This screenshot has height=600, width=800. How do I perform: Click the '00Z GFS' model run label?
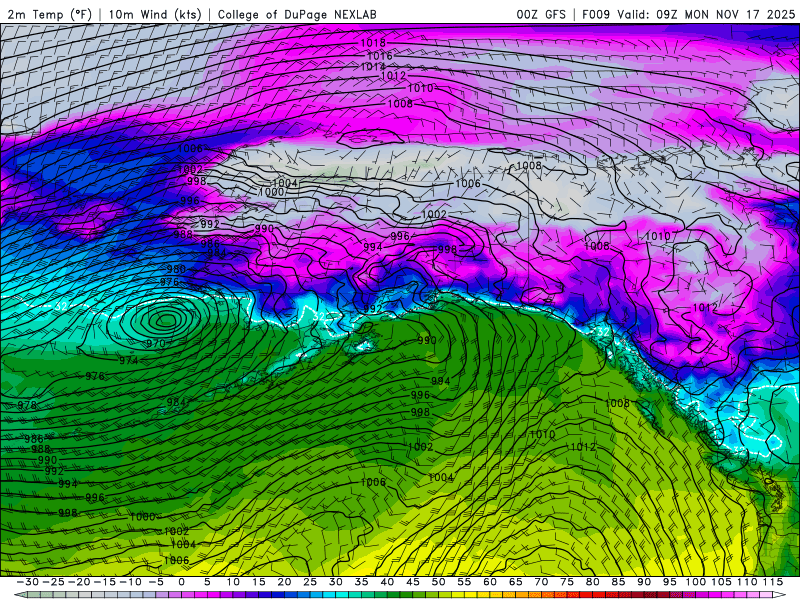click(541, 14)
